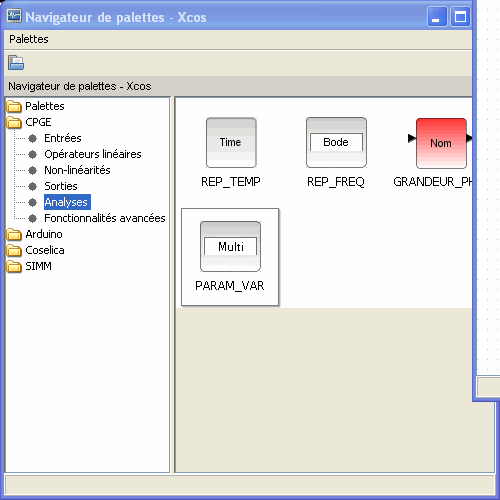The width and height of the screenshot is (500, 500).
Task: Select Entrées category
Action: [x=63, y=138]
